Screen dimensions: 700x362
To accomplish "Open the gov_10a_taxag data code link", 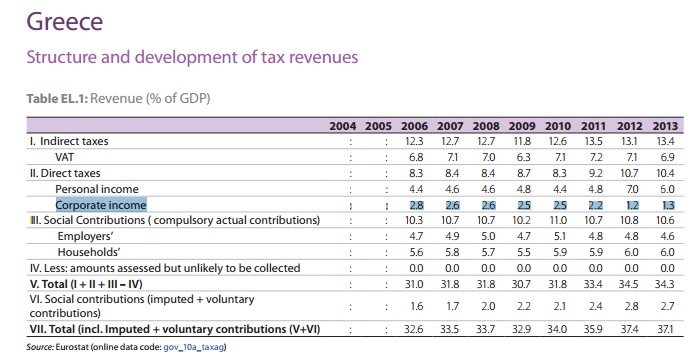I will (x=194, y=347).
